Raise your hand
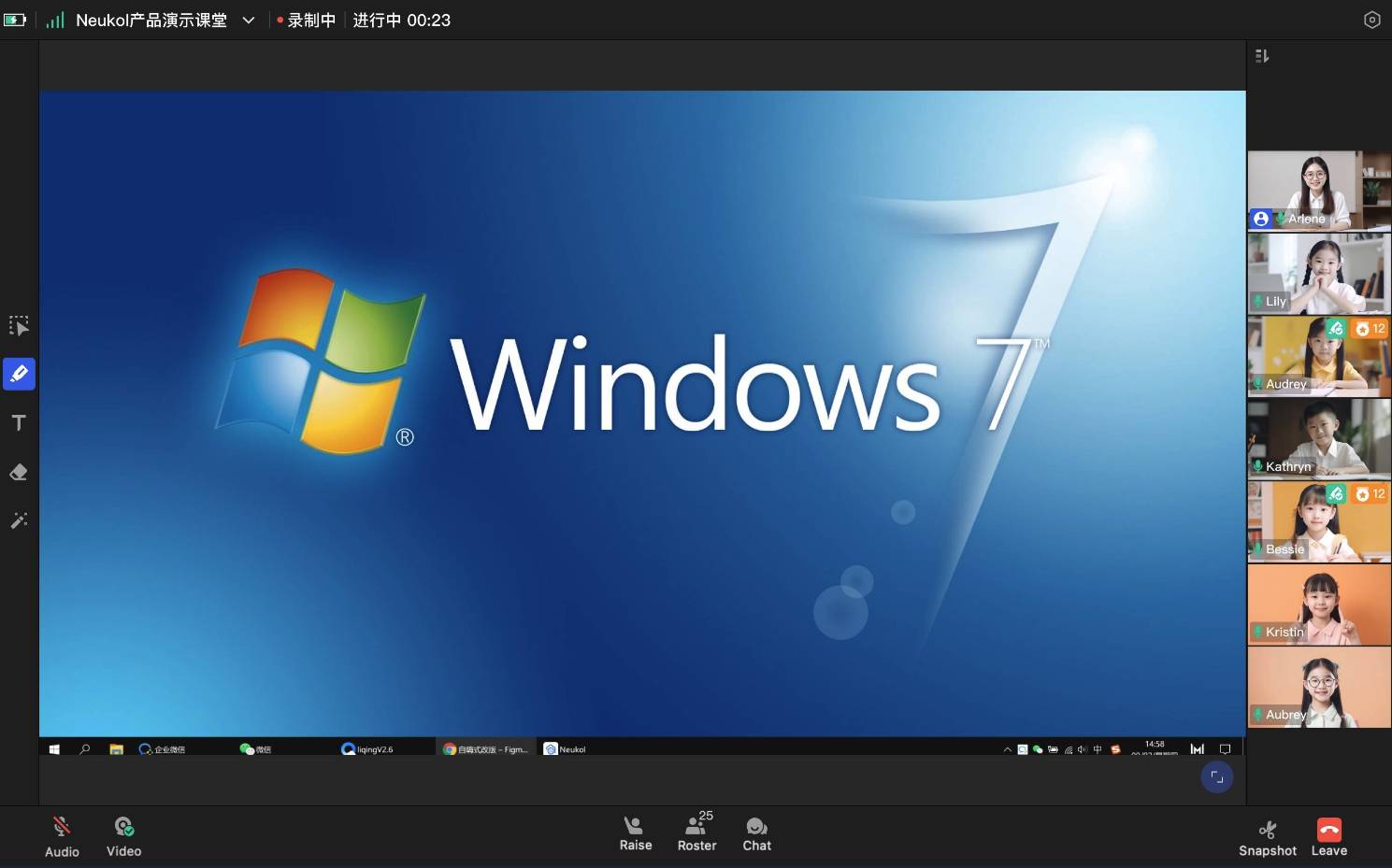Image resolution: width=1392 pixels, height=868 pixels. (636, 834)
